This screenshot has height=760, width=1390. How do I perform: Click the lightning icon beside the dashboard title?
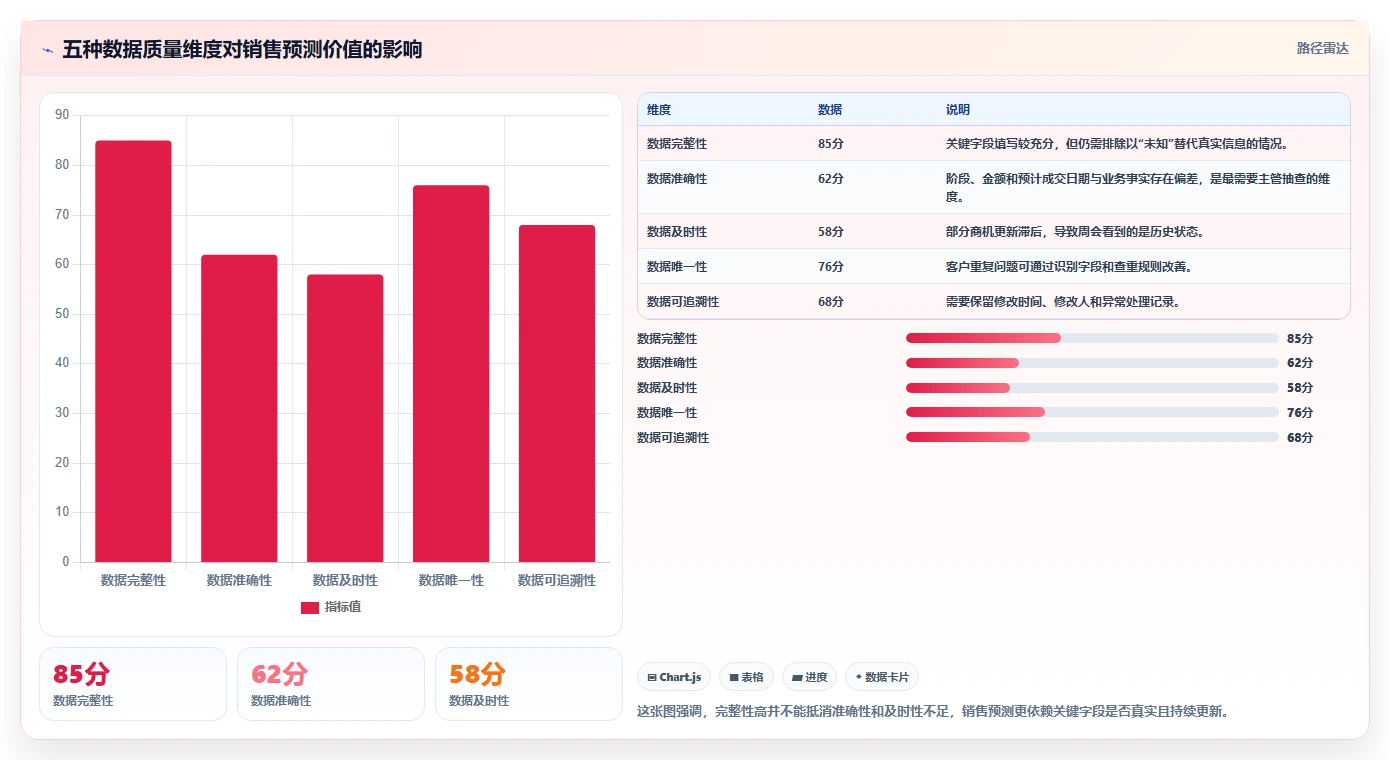click(48, 49)
